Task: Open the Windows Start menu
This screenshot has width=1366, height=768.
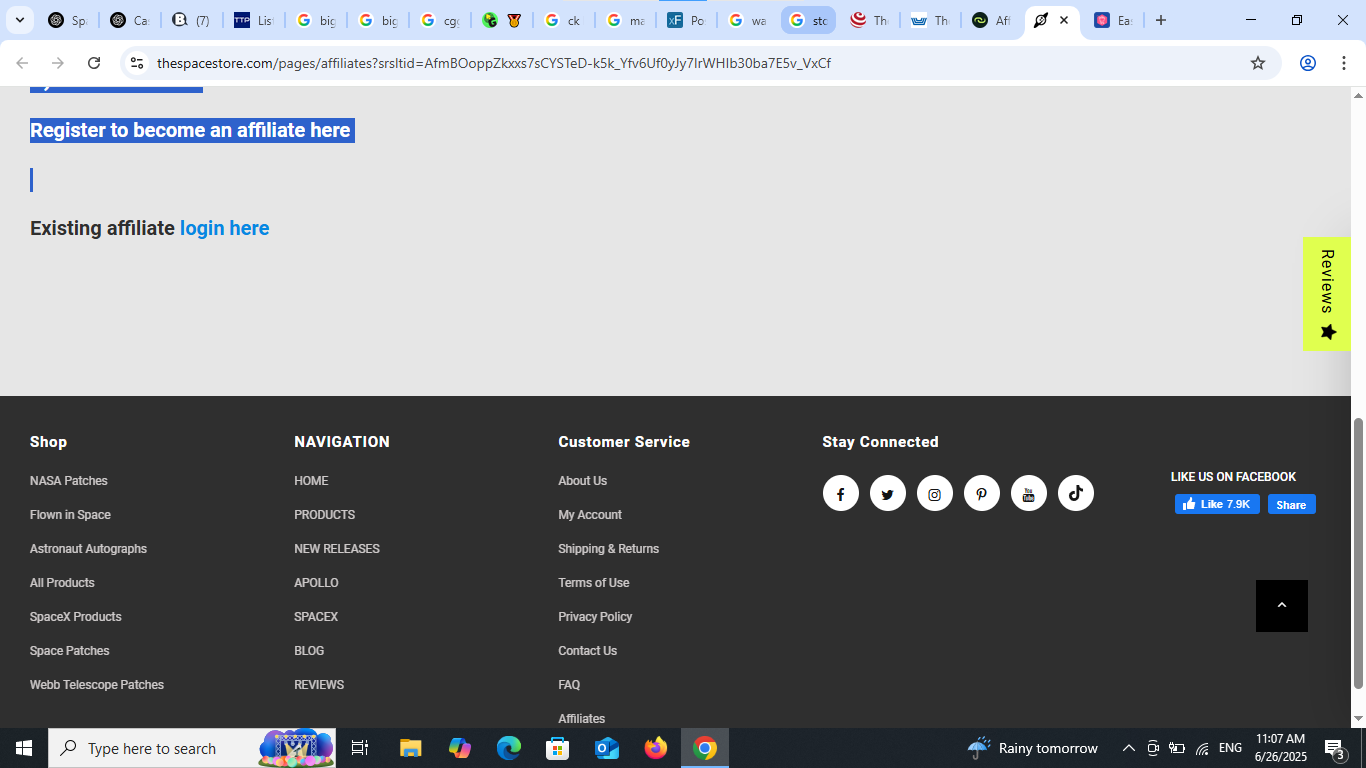Action: pyautogui.click(x=24, y=748)
